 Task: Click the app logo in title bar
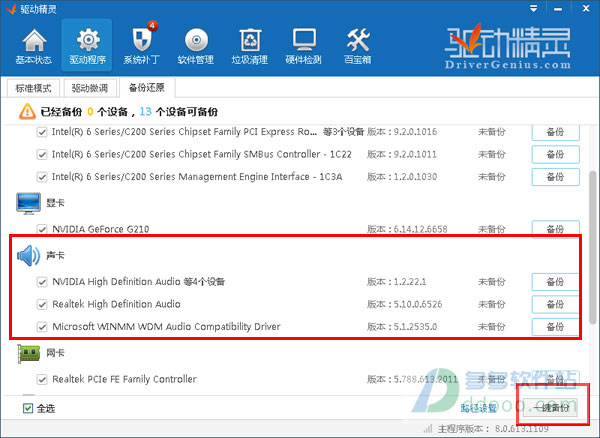pyautogui.click(x=11, y=9)
